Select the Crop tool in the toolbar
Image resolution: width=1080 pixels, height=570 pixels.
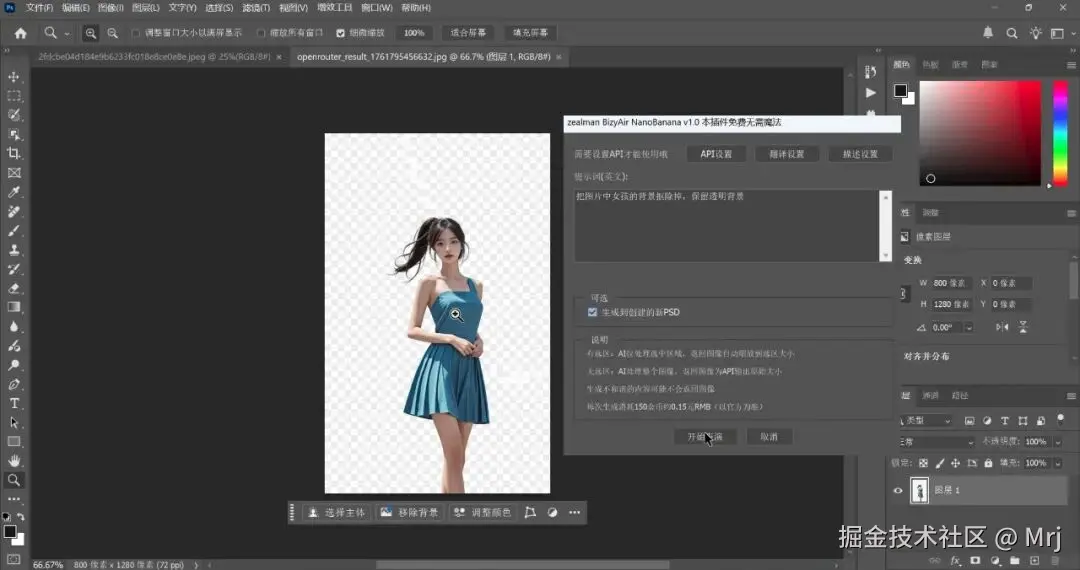14,153
